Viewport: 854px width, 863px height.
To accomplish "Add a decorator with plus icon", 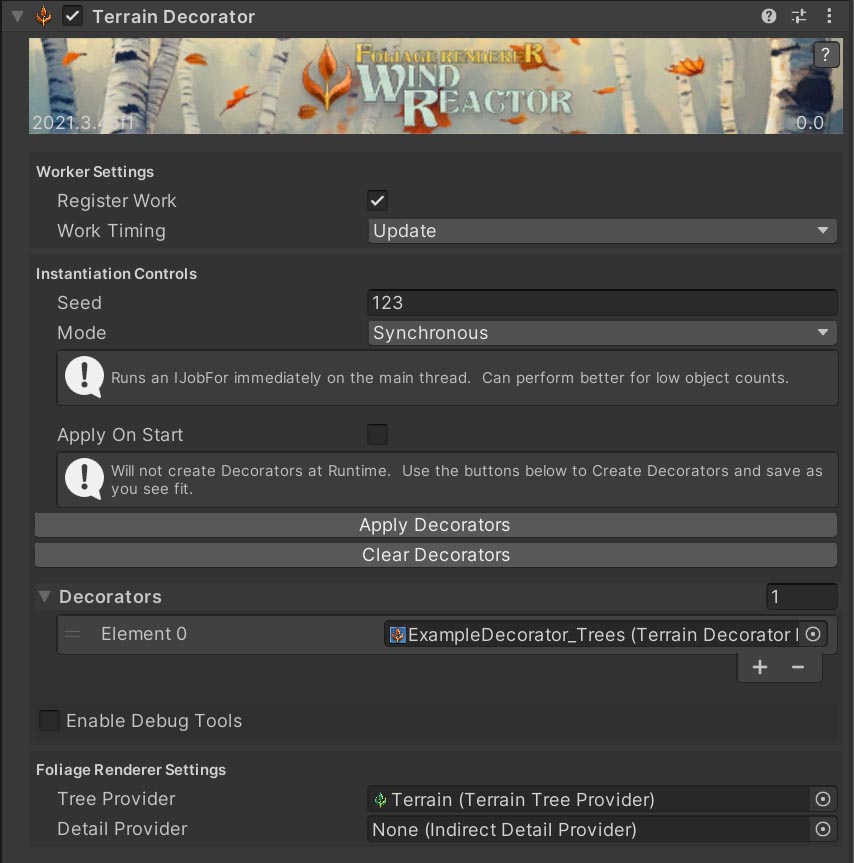I will coord(760,667).
